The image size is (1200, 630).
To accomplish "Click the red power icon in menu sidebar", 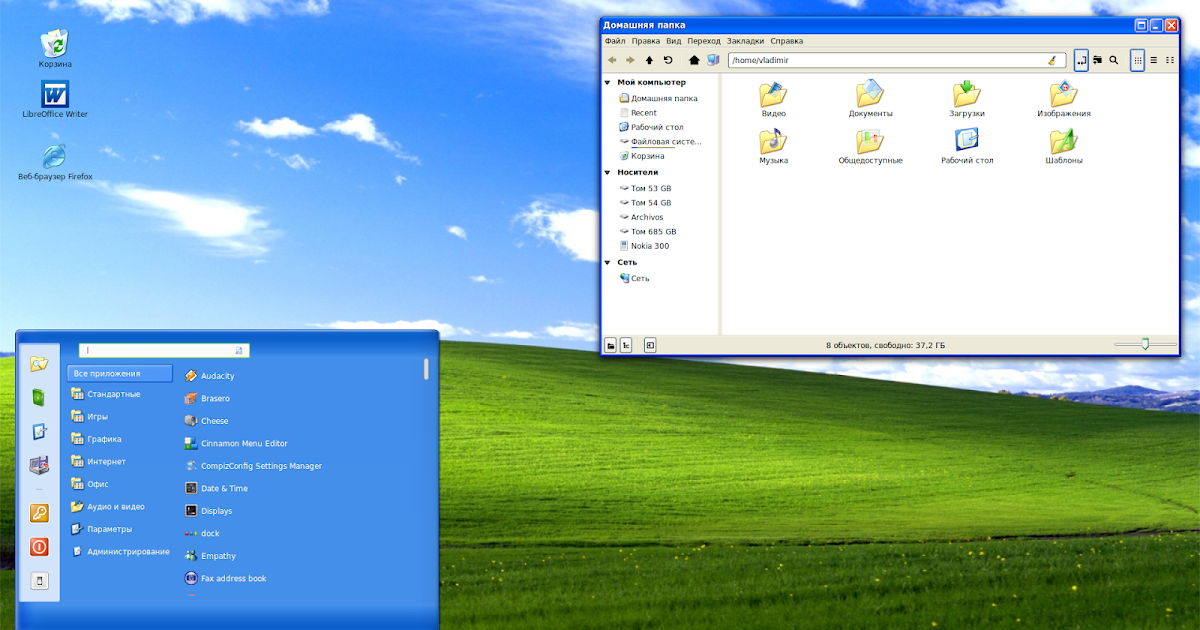I will [39, 547].
